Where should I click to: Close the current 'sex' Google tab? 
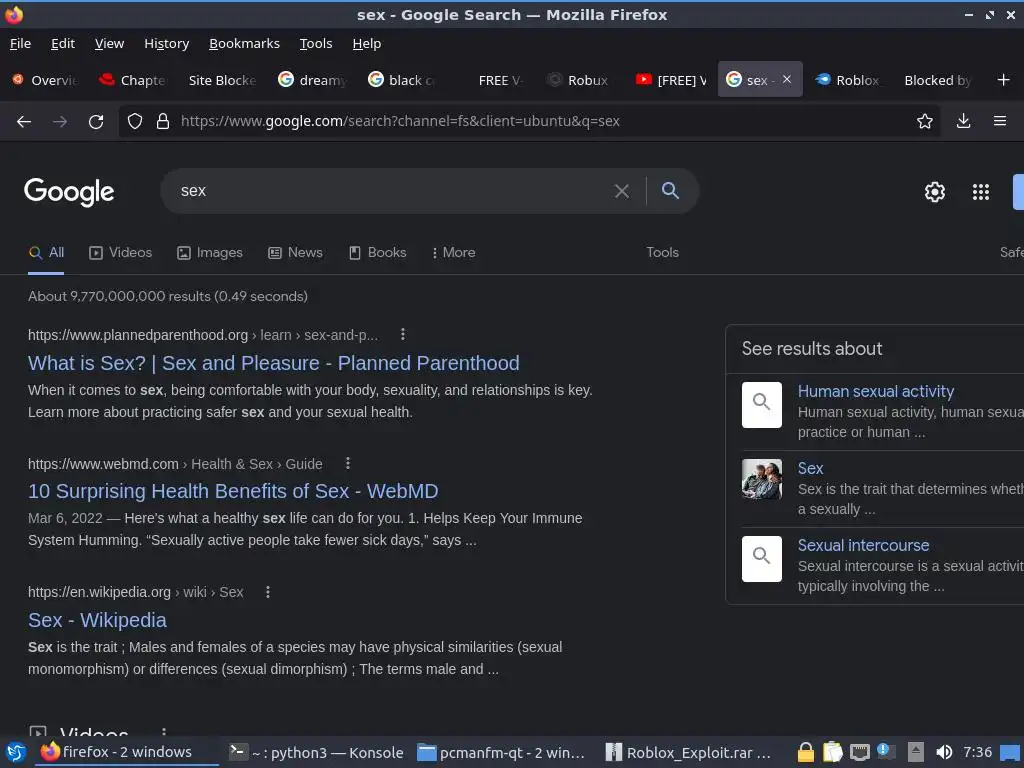click(x=787, y=79)
